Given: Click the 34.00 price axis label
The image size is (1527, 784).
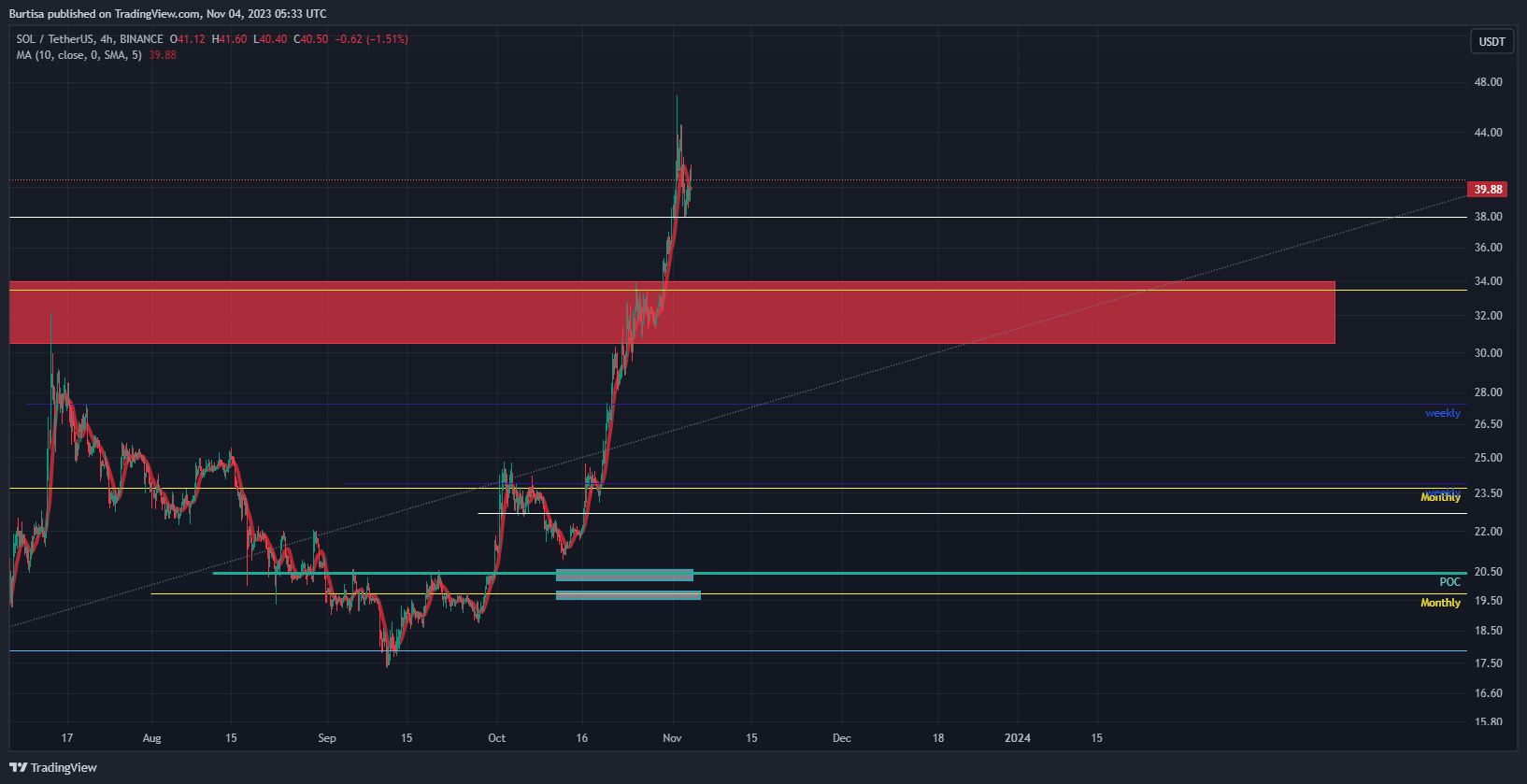Looking at the screenshot, I should click(1488, 281).
